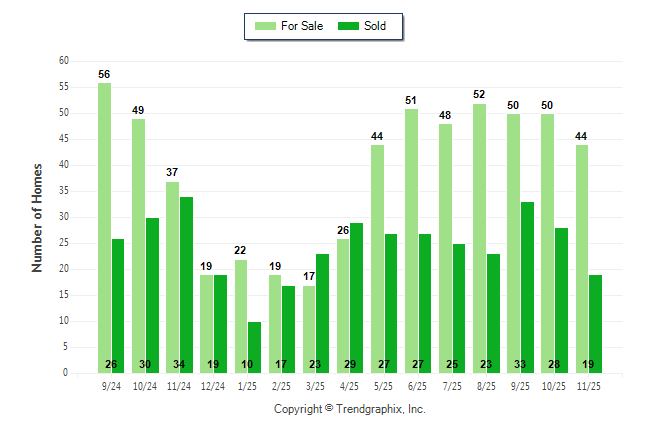Click the 7/25 x-axis month label

point(451,383)
